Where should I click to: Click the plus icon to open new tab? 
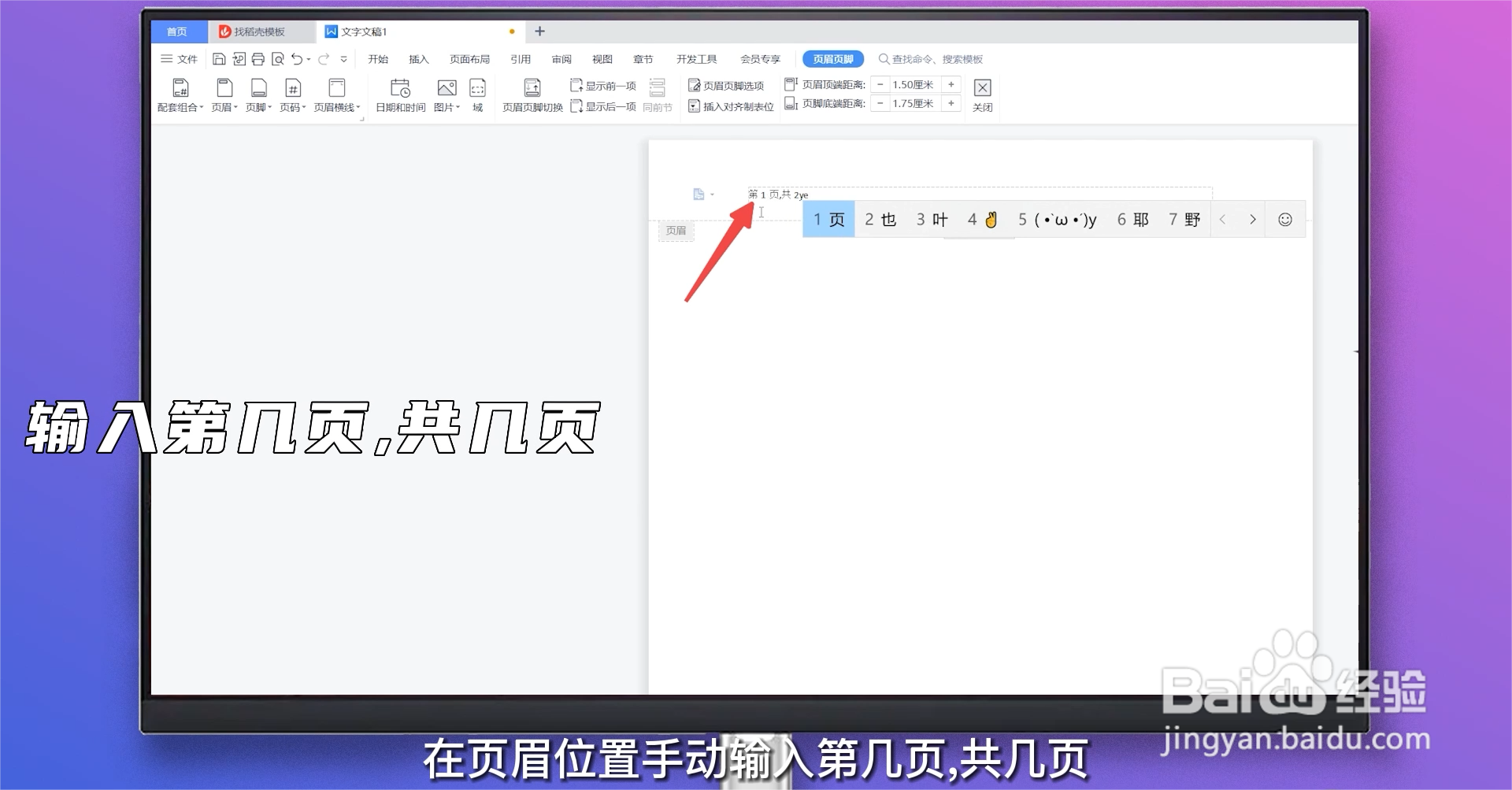539,32
